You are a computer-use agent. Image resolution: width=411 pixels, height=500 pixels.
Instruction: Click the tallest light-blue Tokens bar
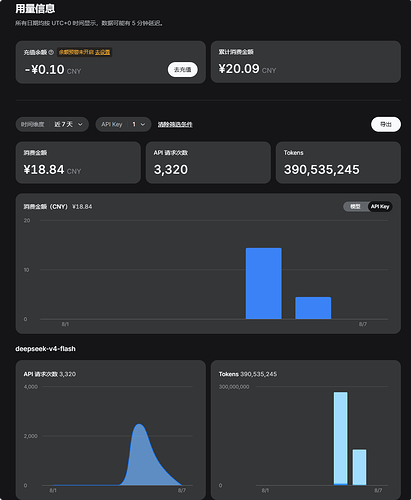point(341,438)
